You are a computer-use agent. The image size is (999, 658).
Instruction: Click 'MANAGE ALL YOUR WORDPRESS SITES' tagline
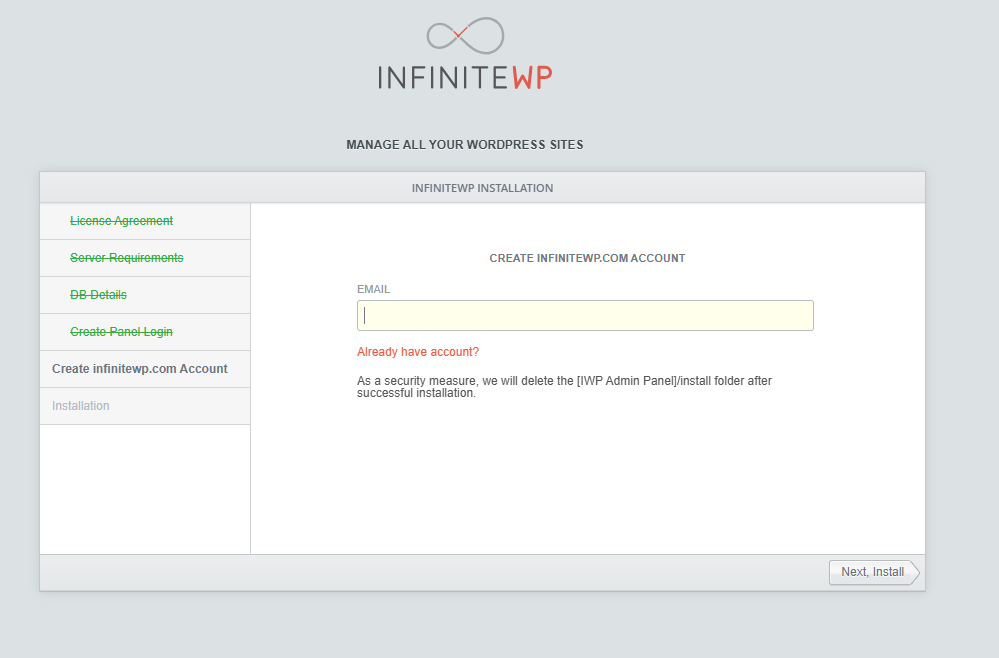point(464,145)
